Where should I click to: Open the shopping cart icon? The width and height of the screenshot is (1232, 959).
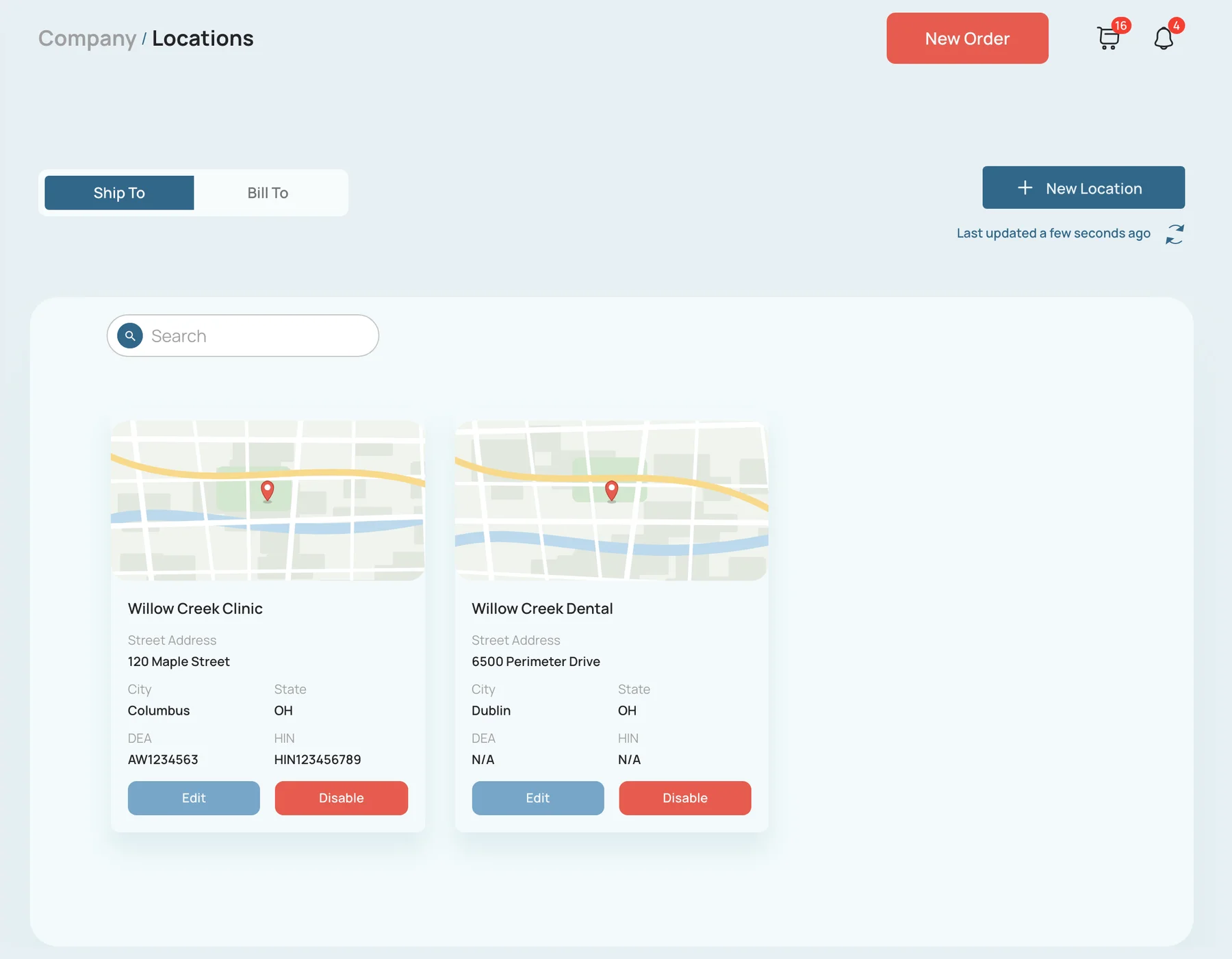(1108, 38)
